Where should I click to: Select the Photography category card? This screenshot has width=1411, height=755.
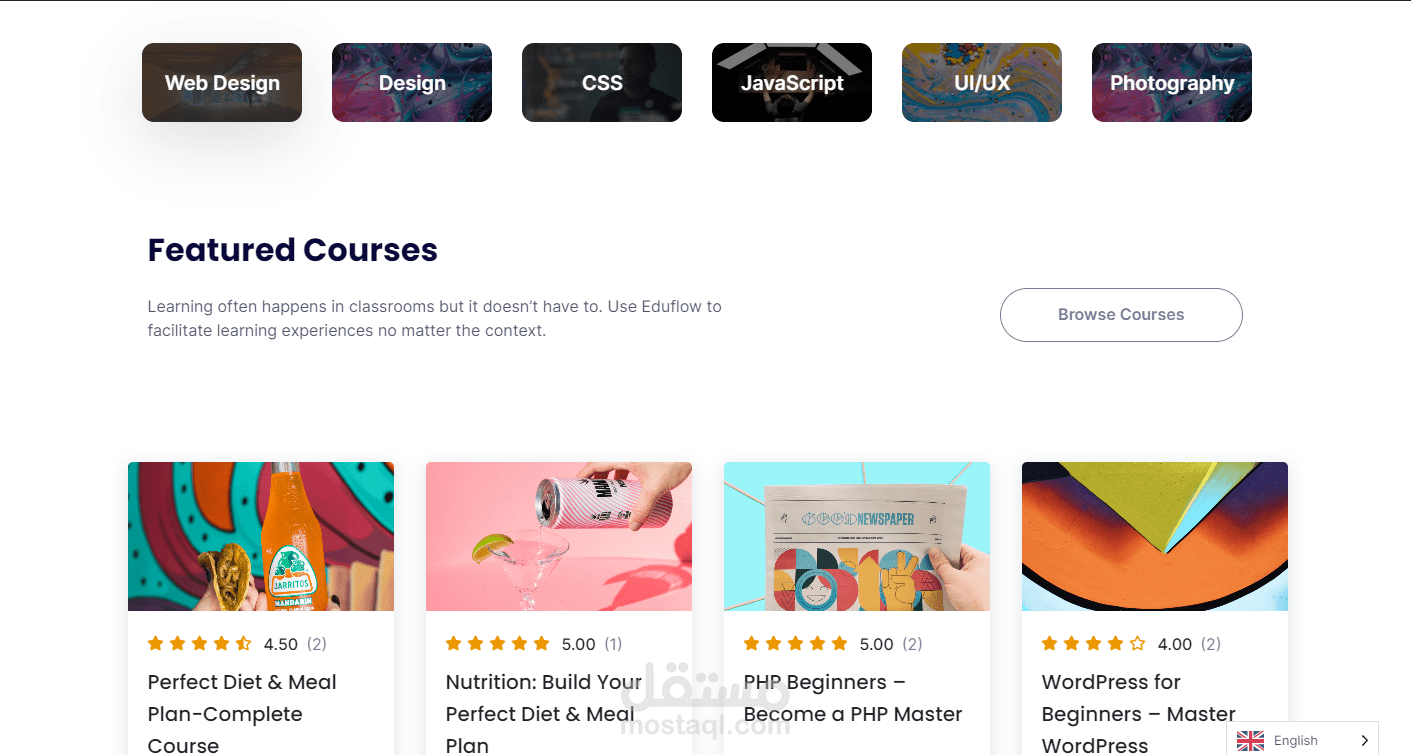click(x=1172, y=83)
